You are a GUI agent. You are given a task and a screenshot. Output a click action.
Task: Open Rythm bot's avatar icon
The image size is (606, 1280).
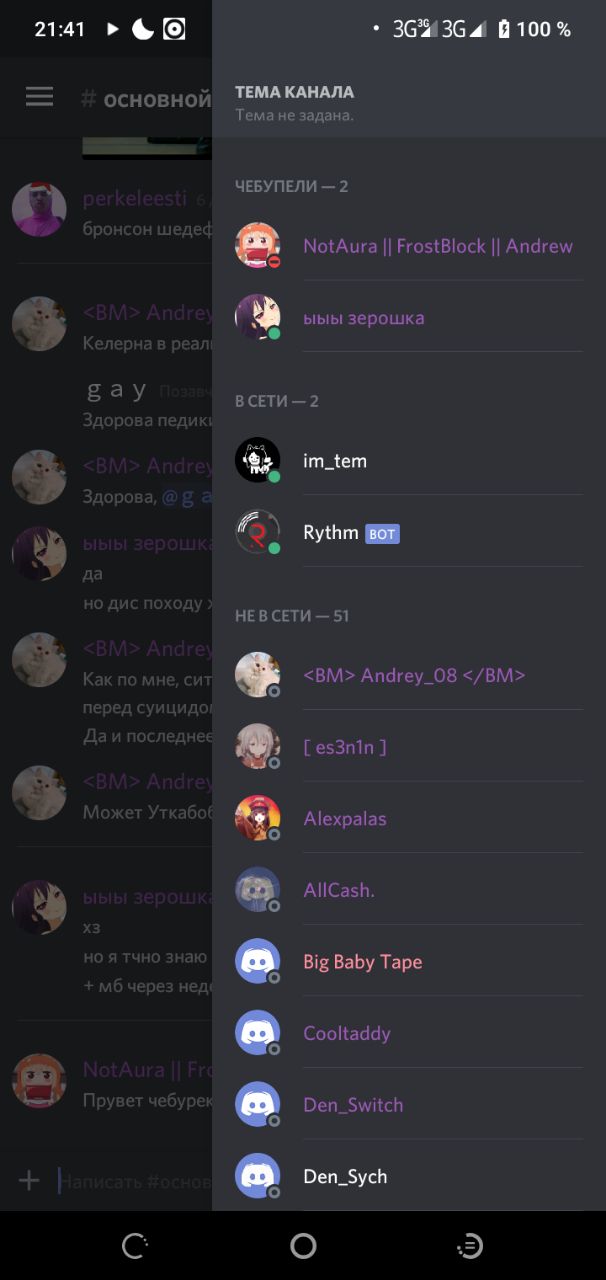point(257,532)
